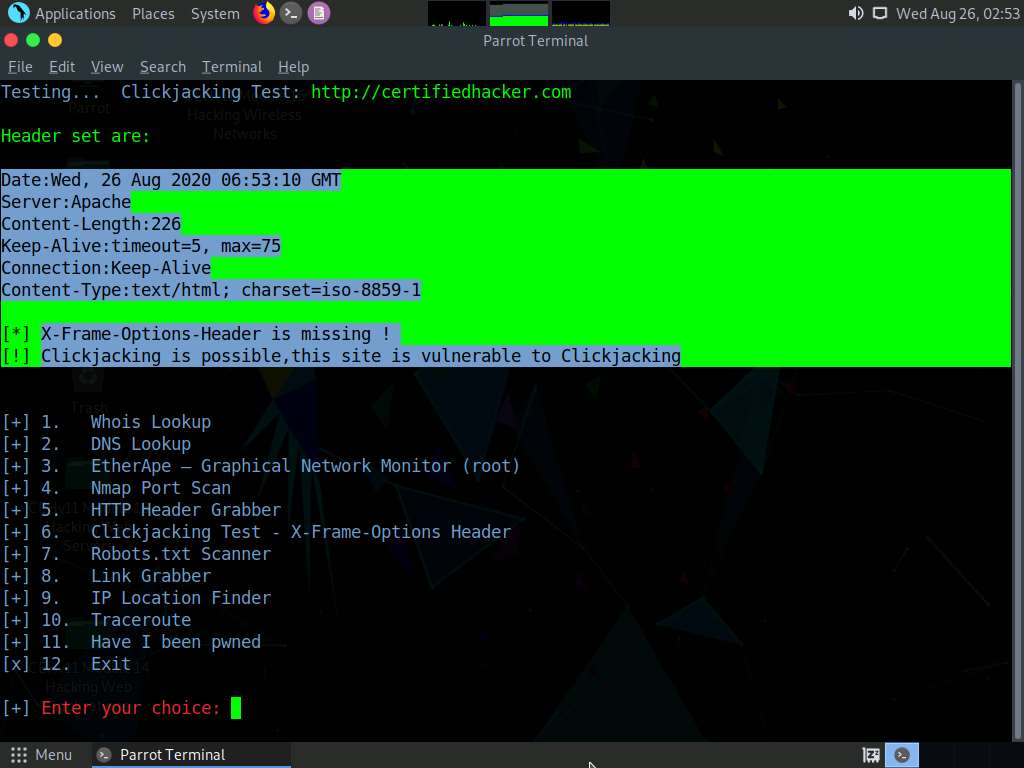Open the File menu
The height and width of the screenshot is (768, 1024).
[x=20, y=67]
